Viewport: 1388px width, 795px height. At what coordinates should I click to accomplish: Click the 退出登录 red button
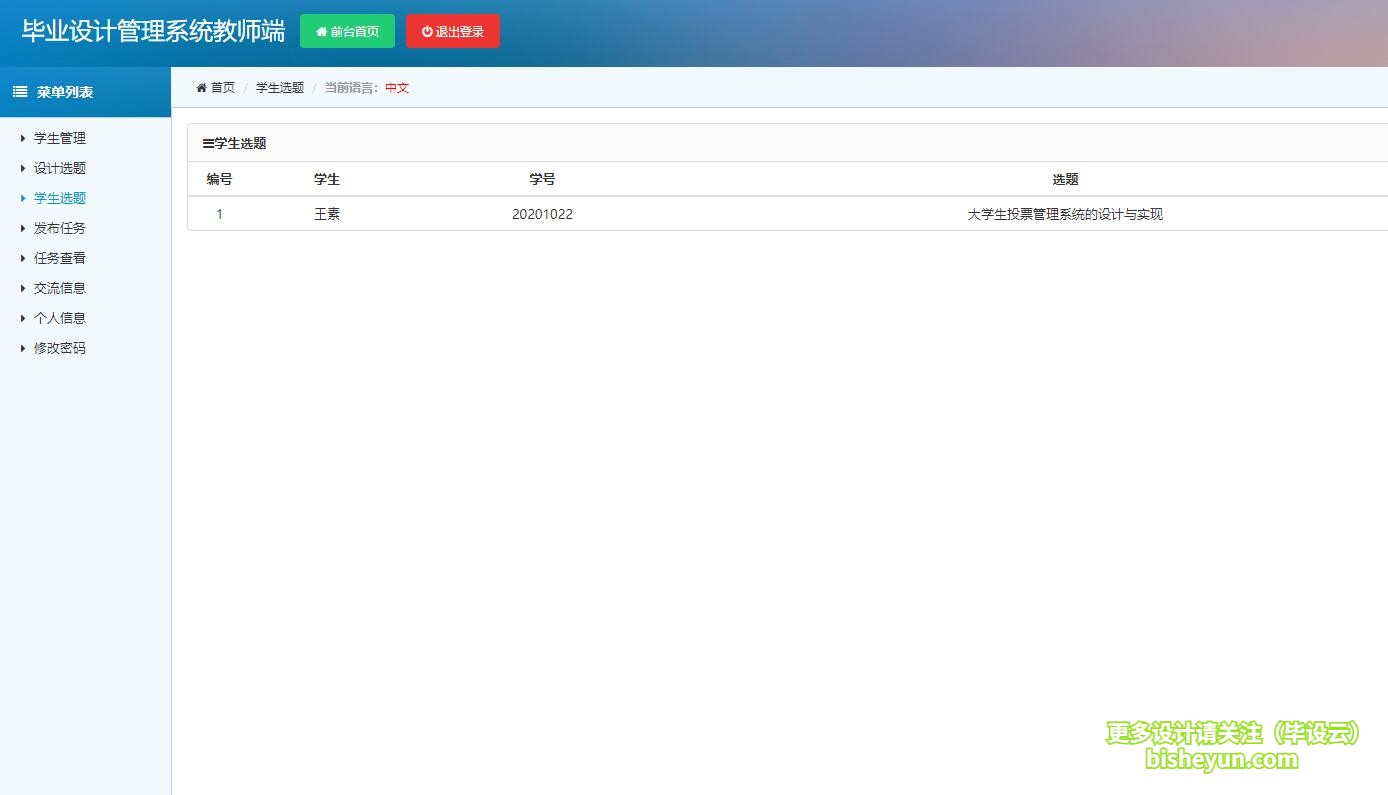click(453, 31)
